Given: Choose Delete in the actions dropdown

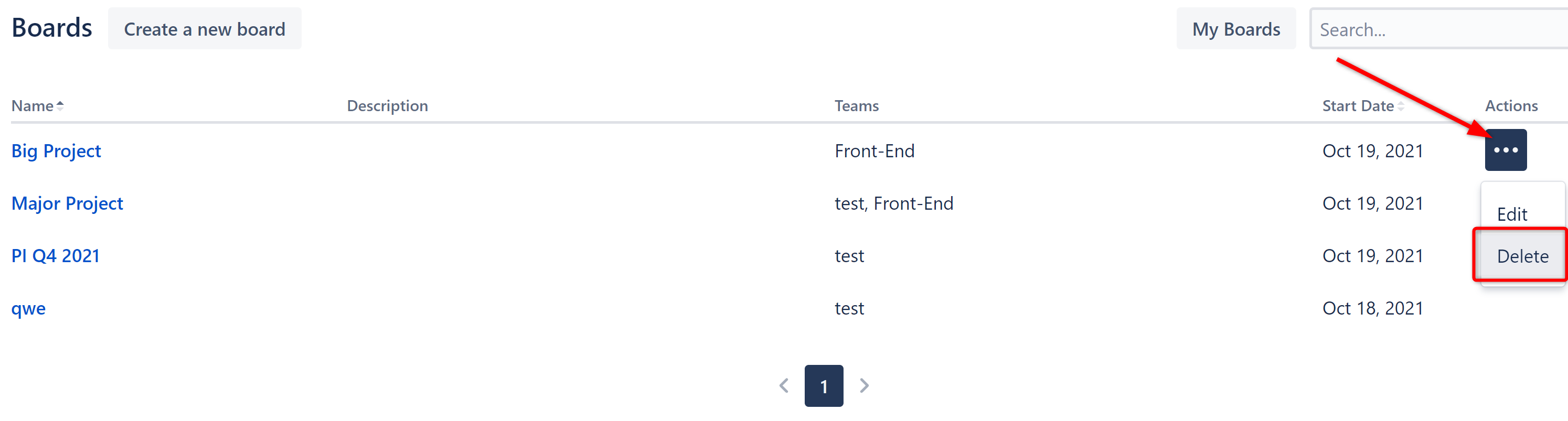Looking at the screenshot, I should coord(1522,256).
